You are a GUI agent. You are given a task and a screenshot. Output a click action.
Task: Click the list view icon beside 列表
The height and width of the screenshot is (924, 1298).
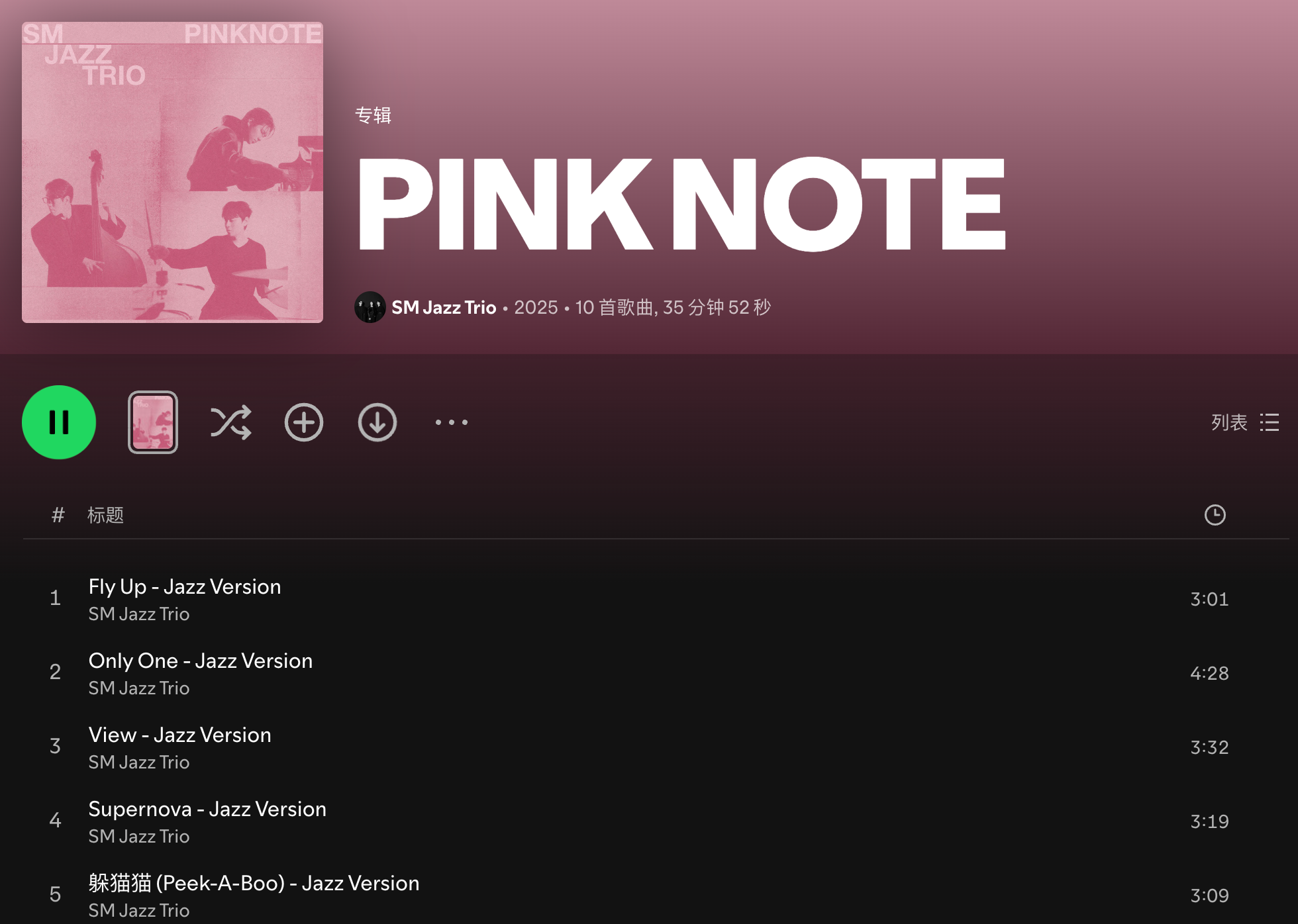coord(1270,422)
